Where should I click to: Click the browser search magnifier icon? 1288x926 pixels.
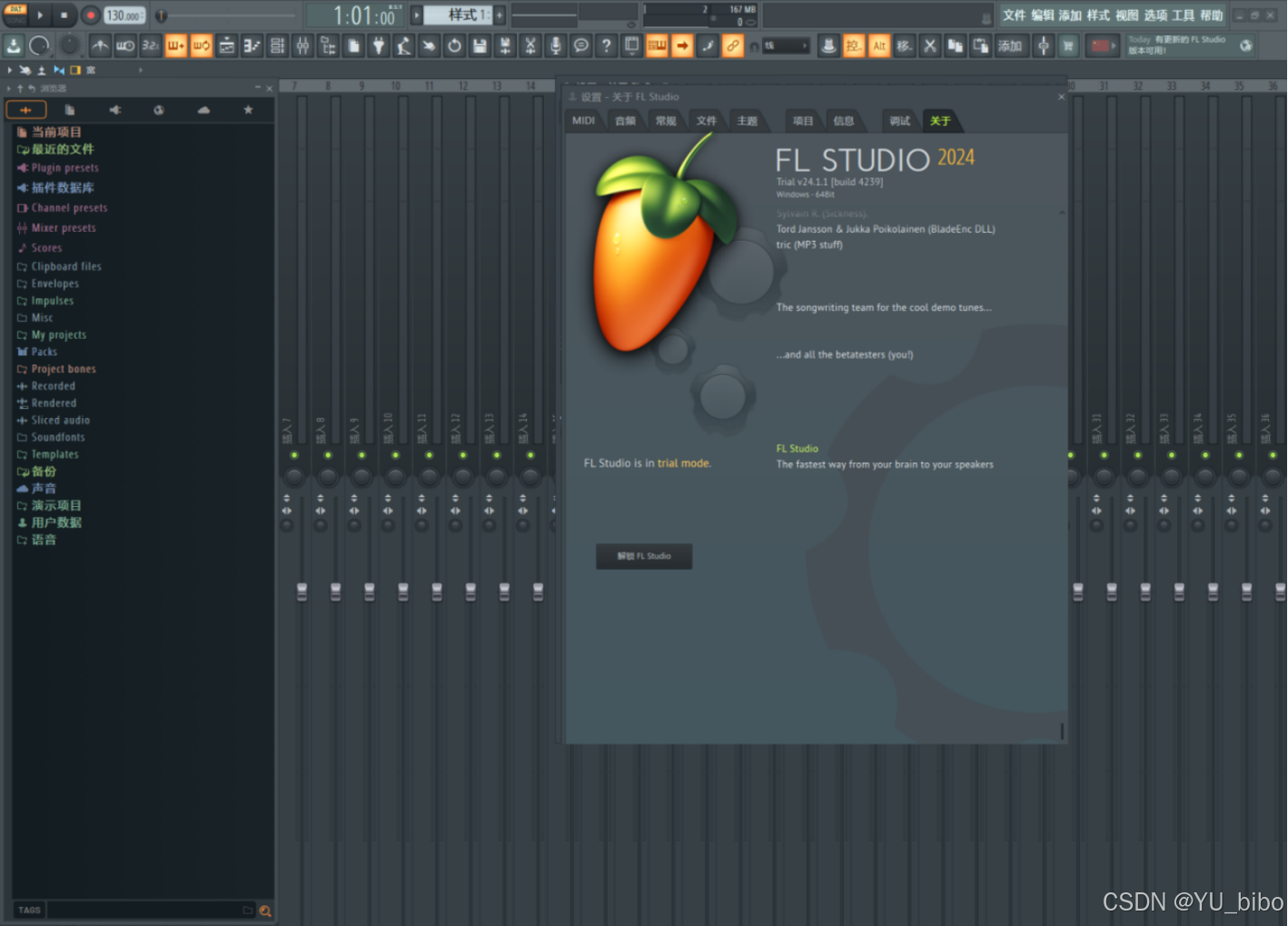[265, 911]
